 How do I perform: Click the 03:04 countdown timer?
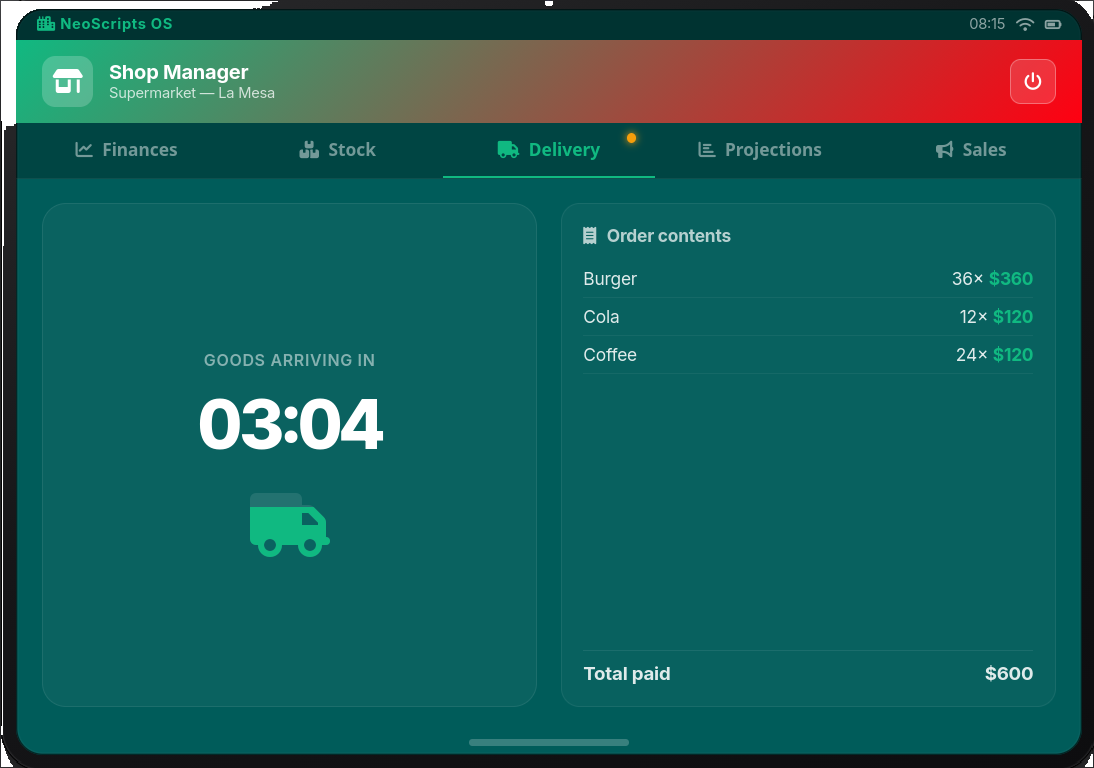point(290,424)
